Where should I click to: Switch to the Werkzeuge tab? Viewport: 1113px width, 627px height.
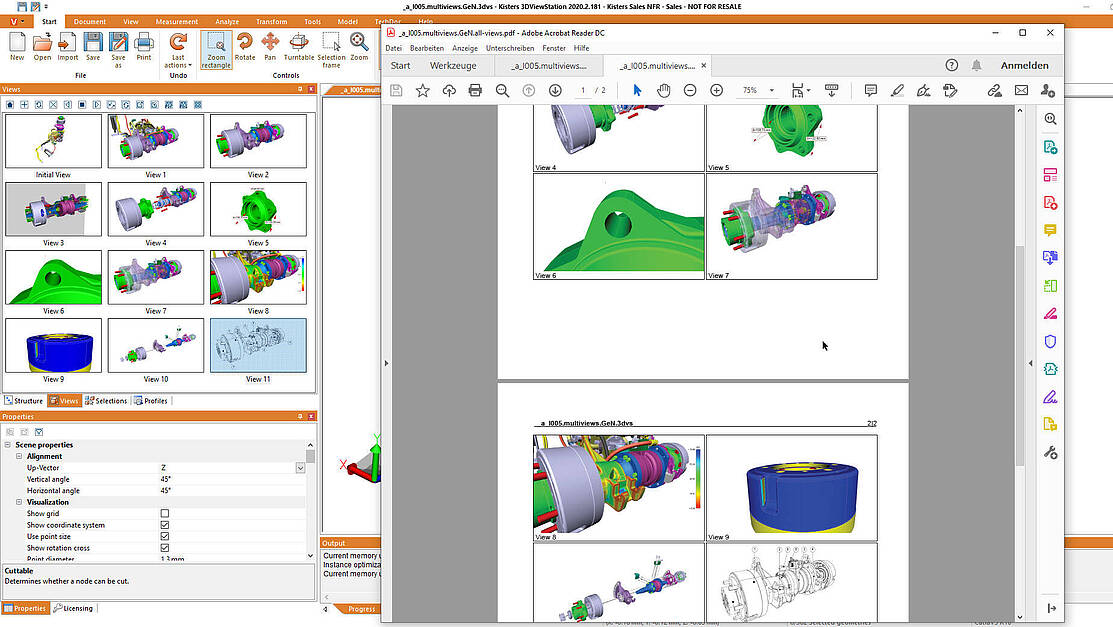point(453,65)
